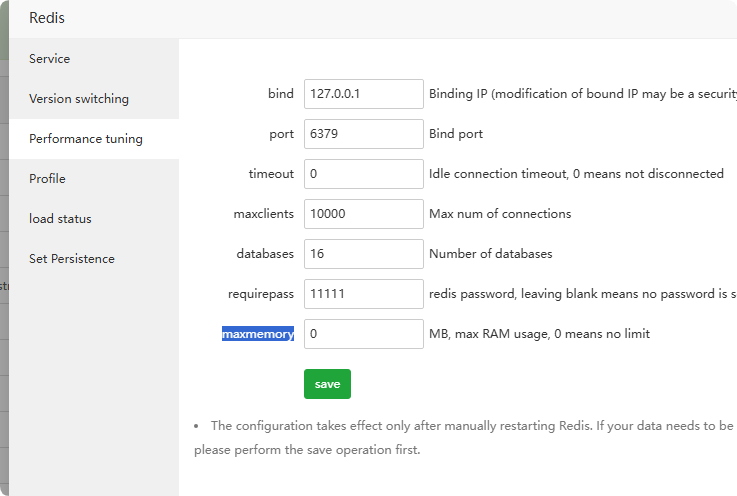Focus the requirepass password field

364,294
